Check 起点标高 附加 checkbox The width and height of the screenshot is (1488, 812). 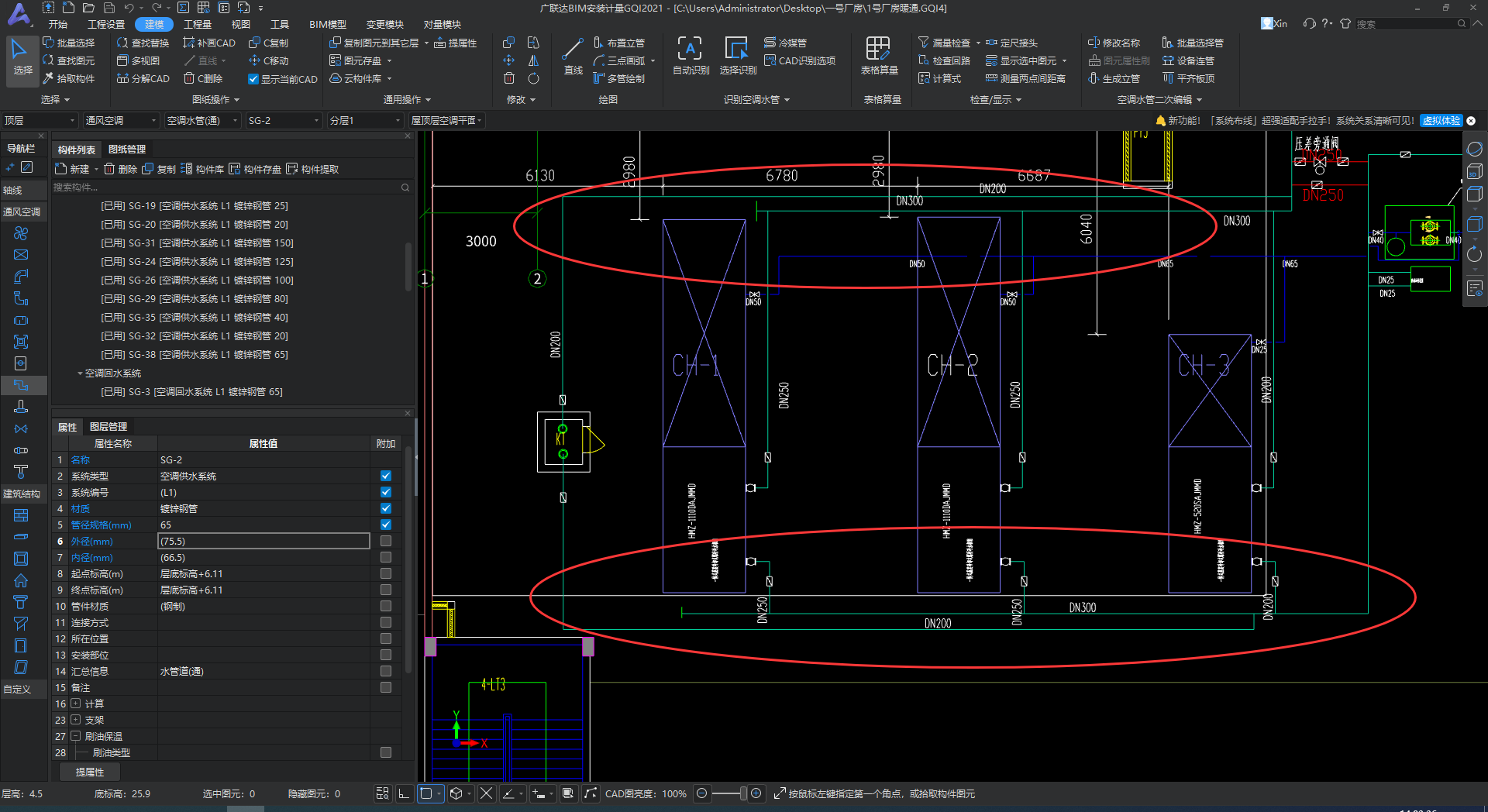coord(386,573)
